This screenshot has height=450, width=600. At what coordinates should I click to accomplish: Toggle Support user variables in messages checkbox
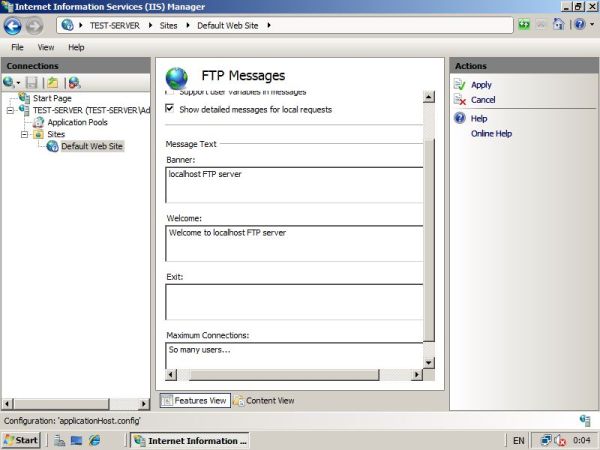[x=170, y=92]
